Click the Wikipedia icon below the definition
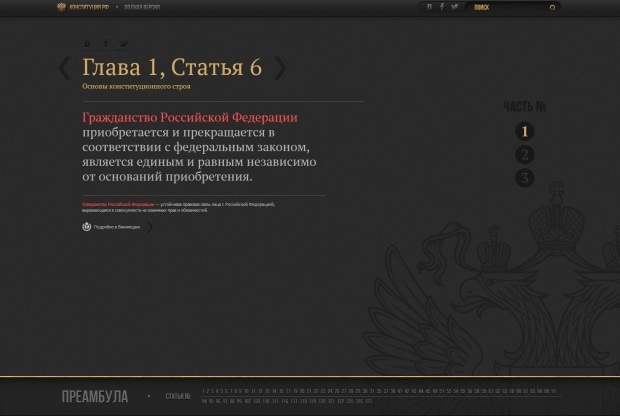The height and width of the screenshot is (416, 620). [87, 227]
